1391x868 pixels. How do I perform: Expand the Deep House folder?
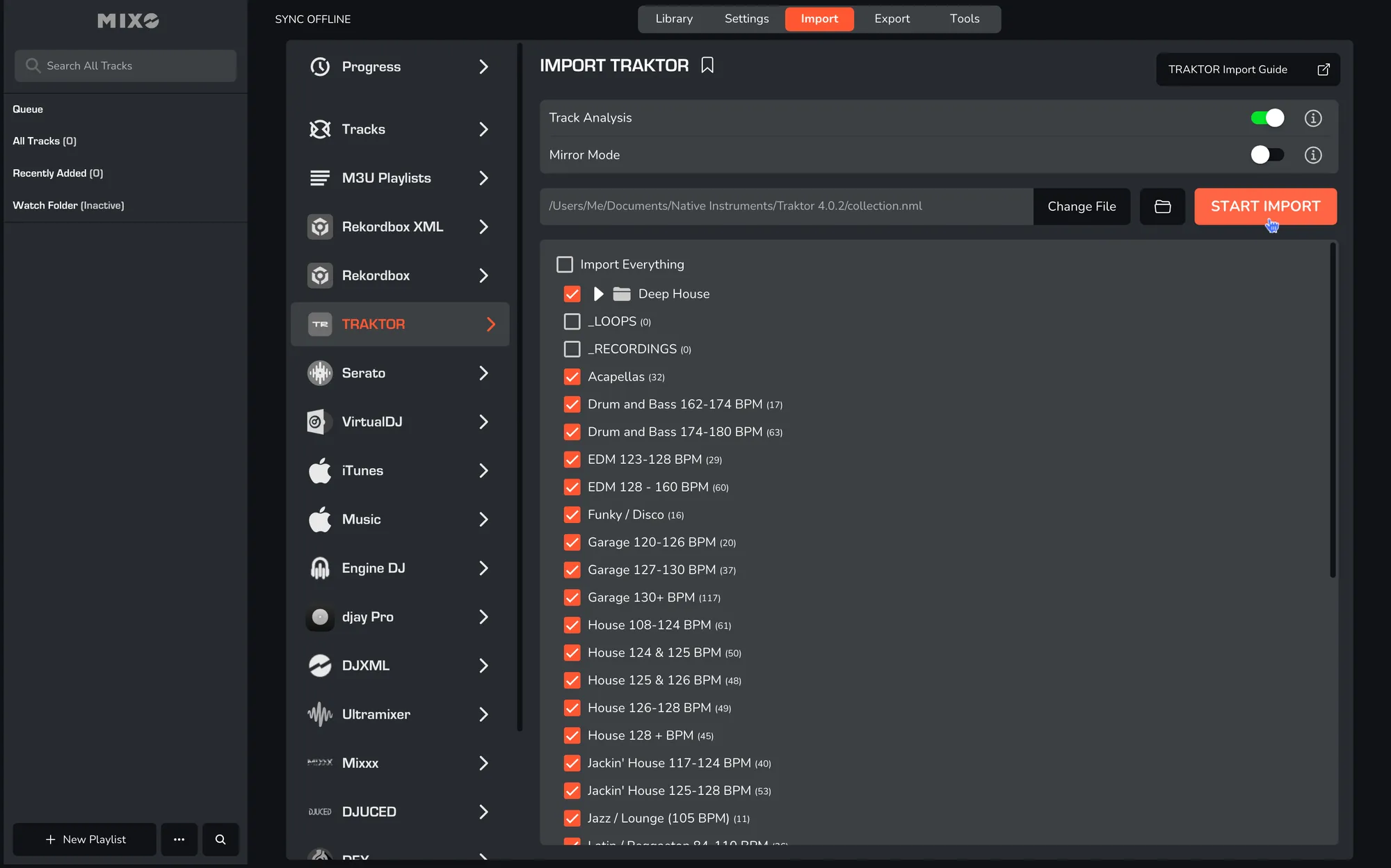point(598,294)
